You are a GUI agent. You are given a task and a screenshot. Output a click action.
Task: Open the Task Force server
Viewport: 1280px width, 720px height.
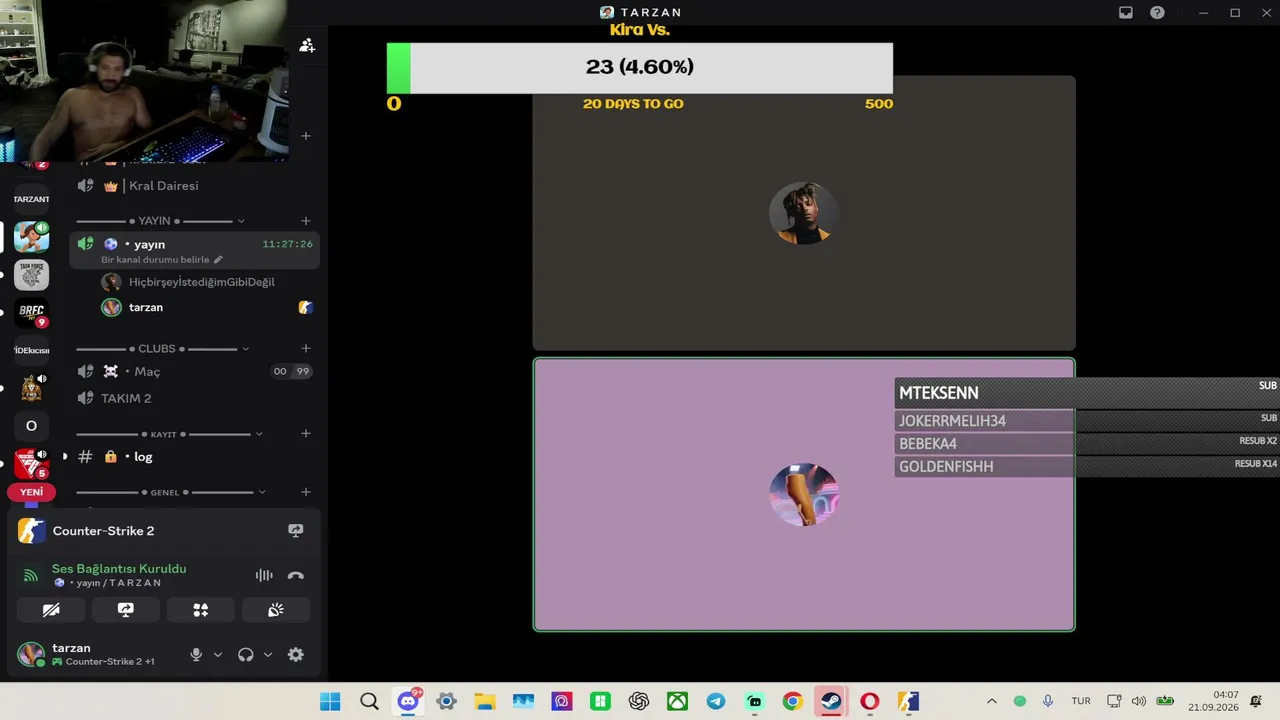(31, 275)
